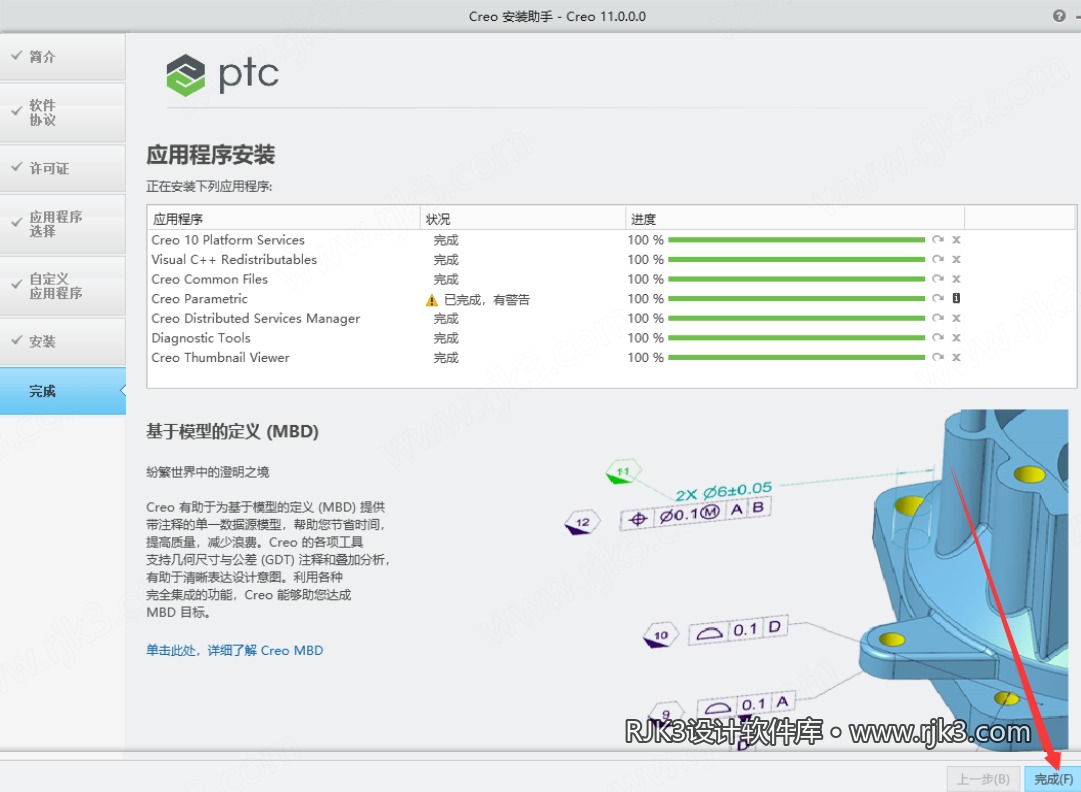Click the retry icon for Creo Parametric
Image resolution: width=1081 pixels, height=792 pixels.
(x=938, y=298)
